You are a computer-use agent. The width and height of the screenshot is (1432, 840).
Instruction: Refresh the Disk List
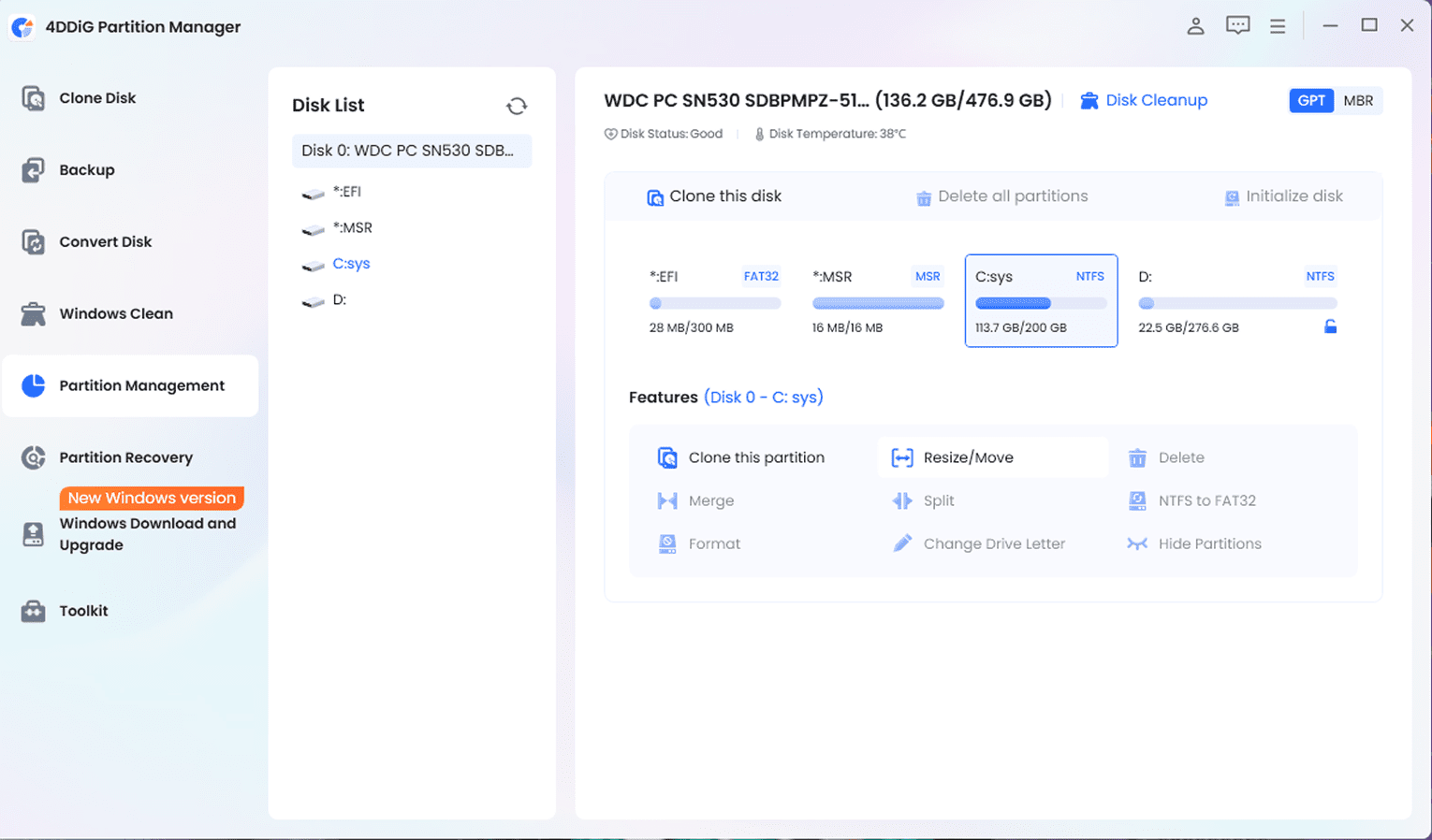[x=517, y=106]
